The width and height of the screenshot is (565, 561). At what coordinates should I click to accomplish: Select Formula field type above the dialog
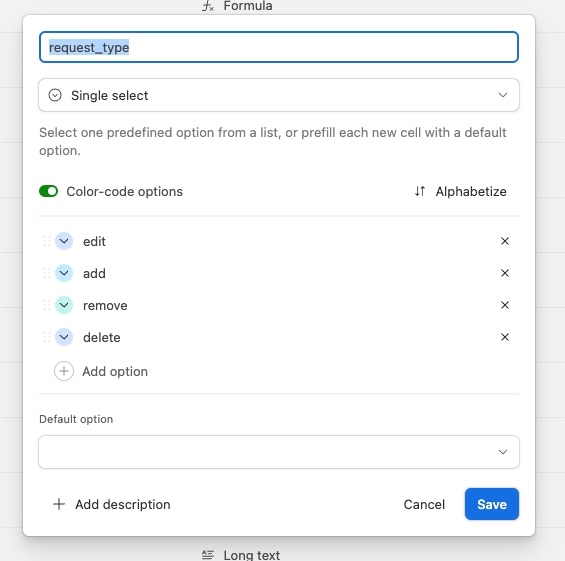[237, 6]
